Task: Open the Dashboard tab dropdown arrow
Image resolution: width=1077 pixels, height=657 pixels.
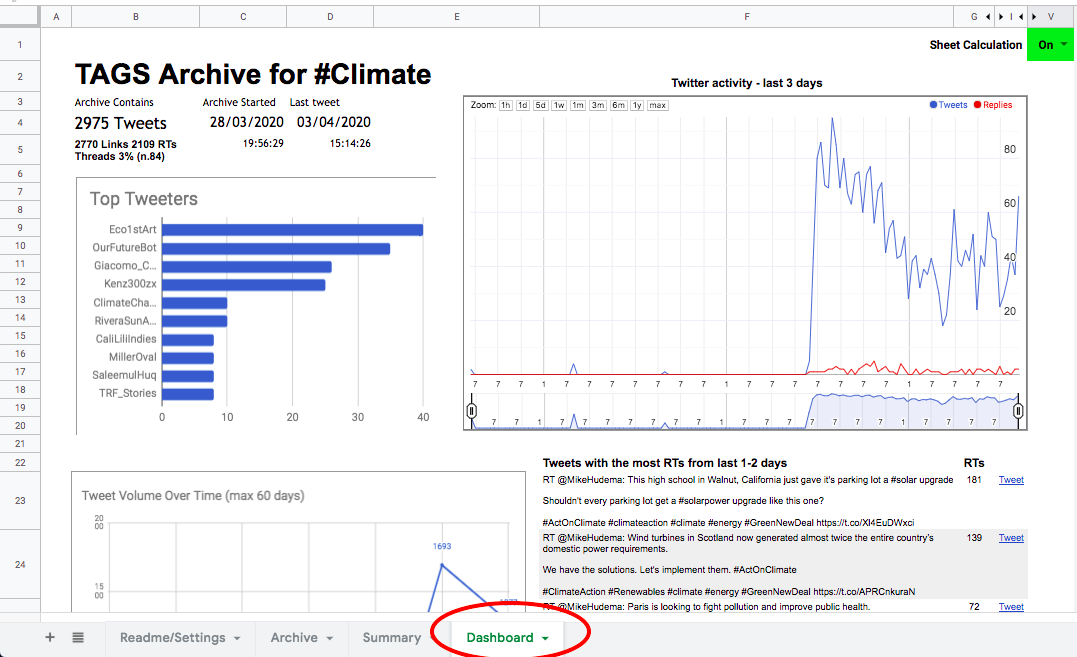Action: tap(545, 638)
